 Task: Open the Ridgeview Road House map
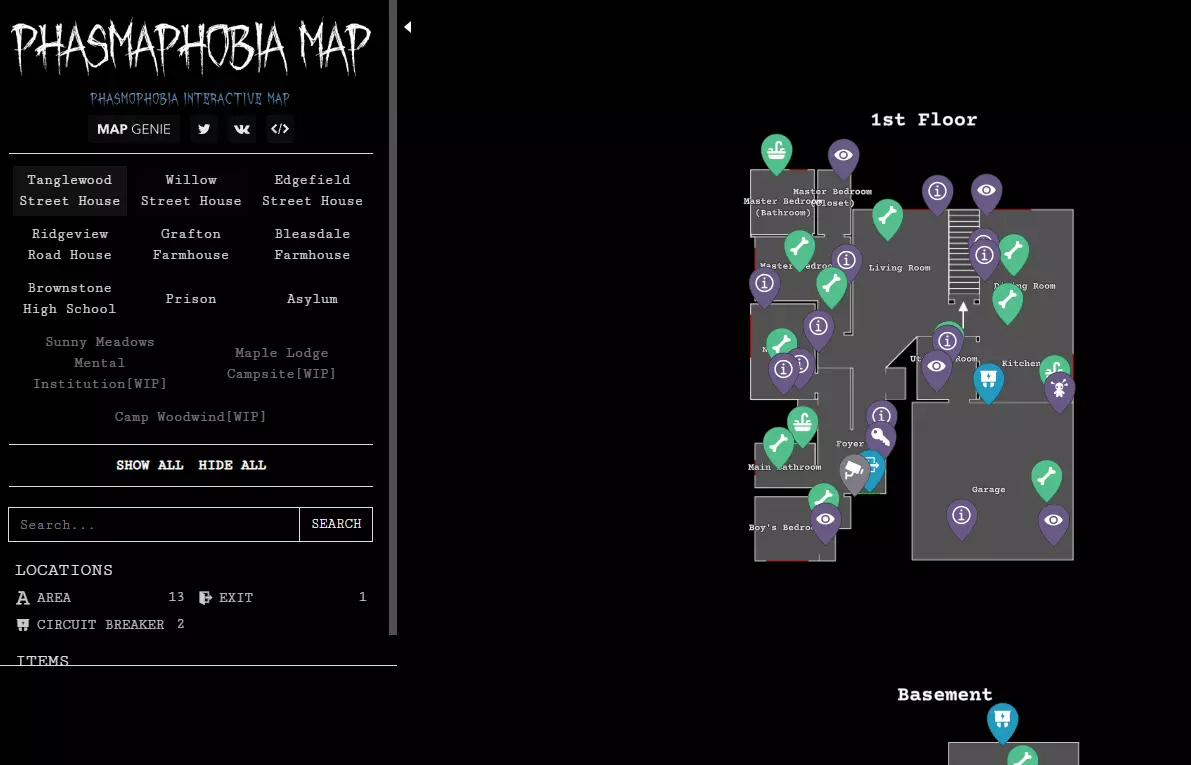coord(70,245)
